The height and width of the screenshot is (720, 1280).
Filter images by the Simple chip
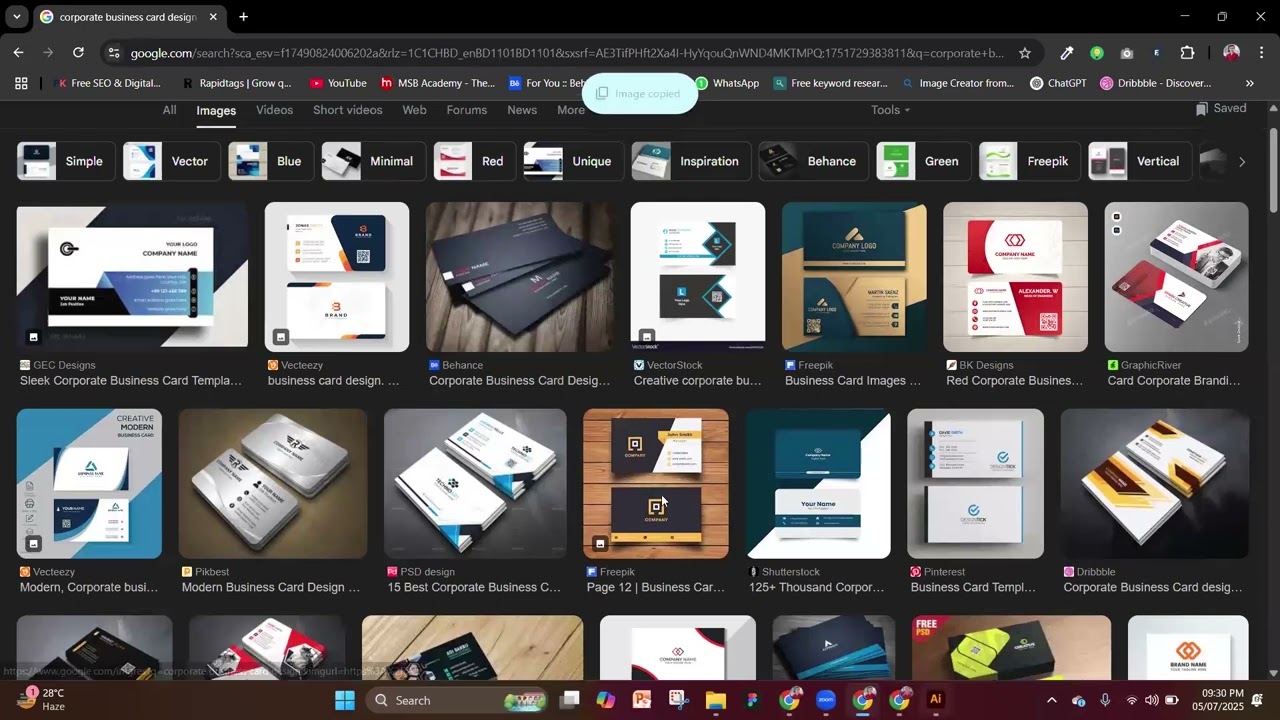(x=66, y=161)
